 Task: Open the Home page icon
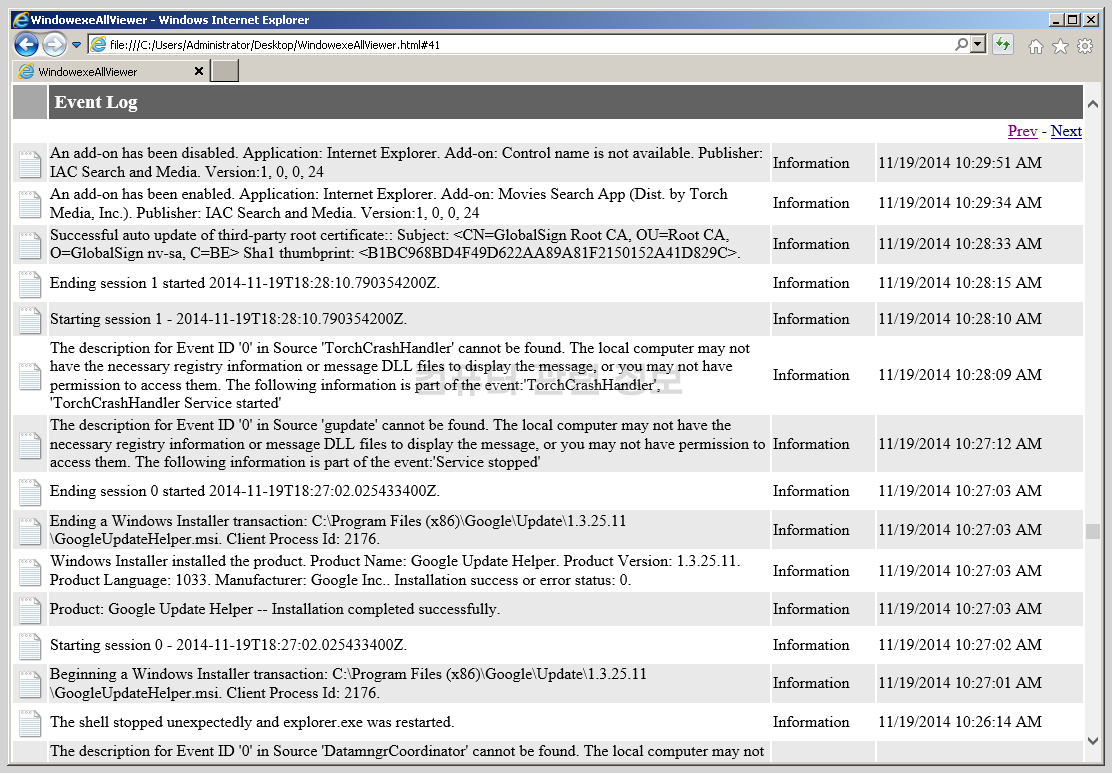tap(1035, 46)
